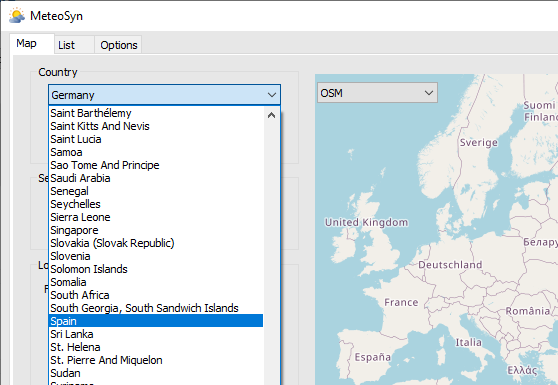The width and height of the screenshot is (558, 385).
Task: Open the Options tab
Action: [x=119, y=45]
